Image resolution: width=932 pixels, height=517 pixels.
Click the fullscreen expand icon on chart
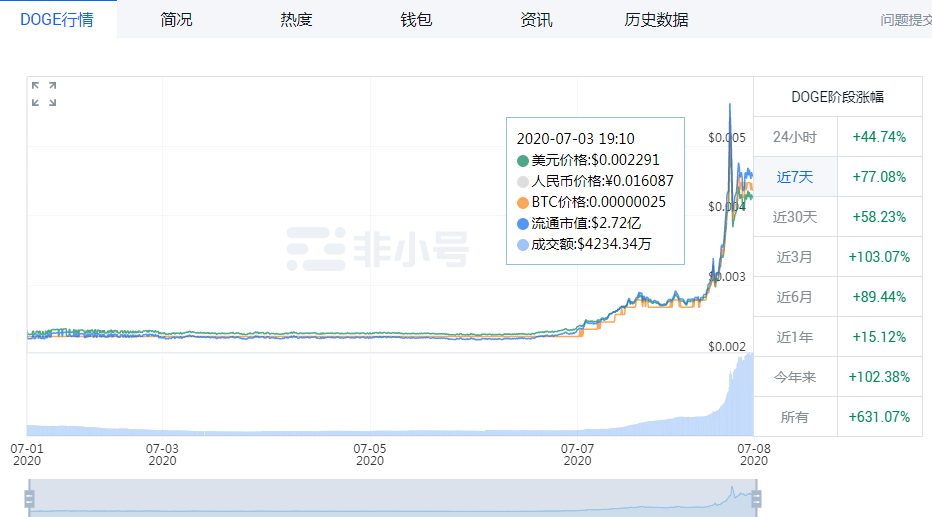click(x=43, y=94)
